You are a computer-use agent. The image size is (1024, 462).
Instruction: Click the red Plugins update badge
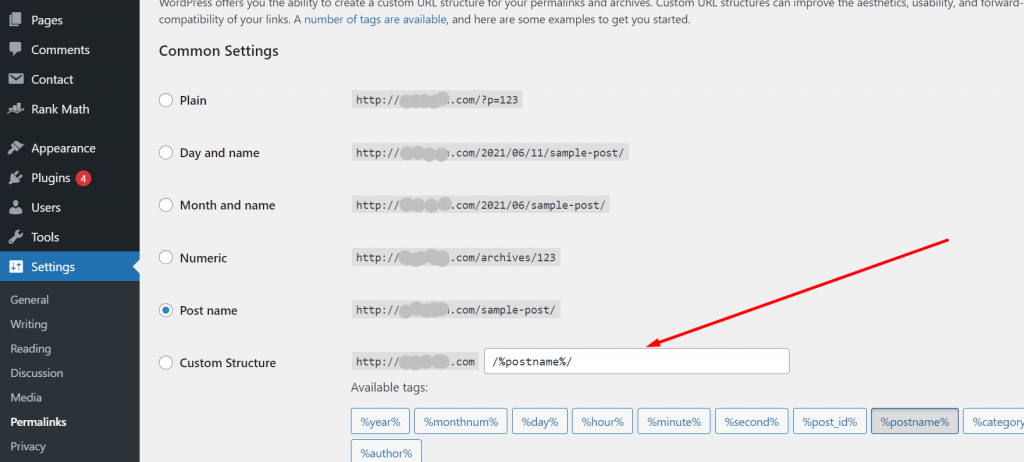click(83, 178)
